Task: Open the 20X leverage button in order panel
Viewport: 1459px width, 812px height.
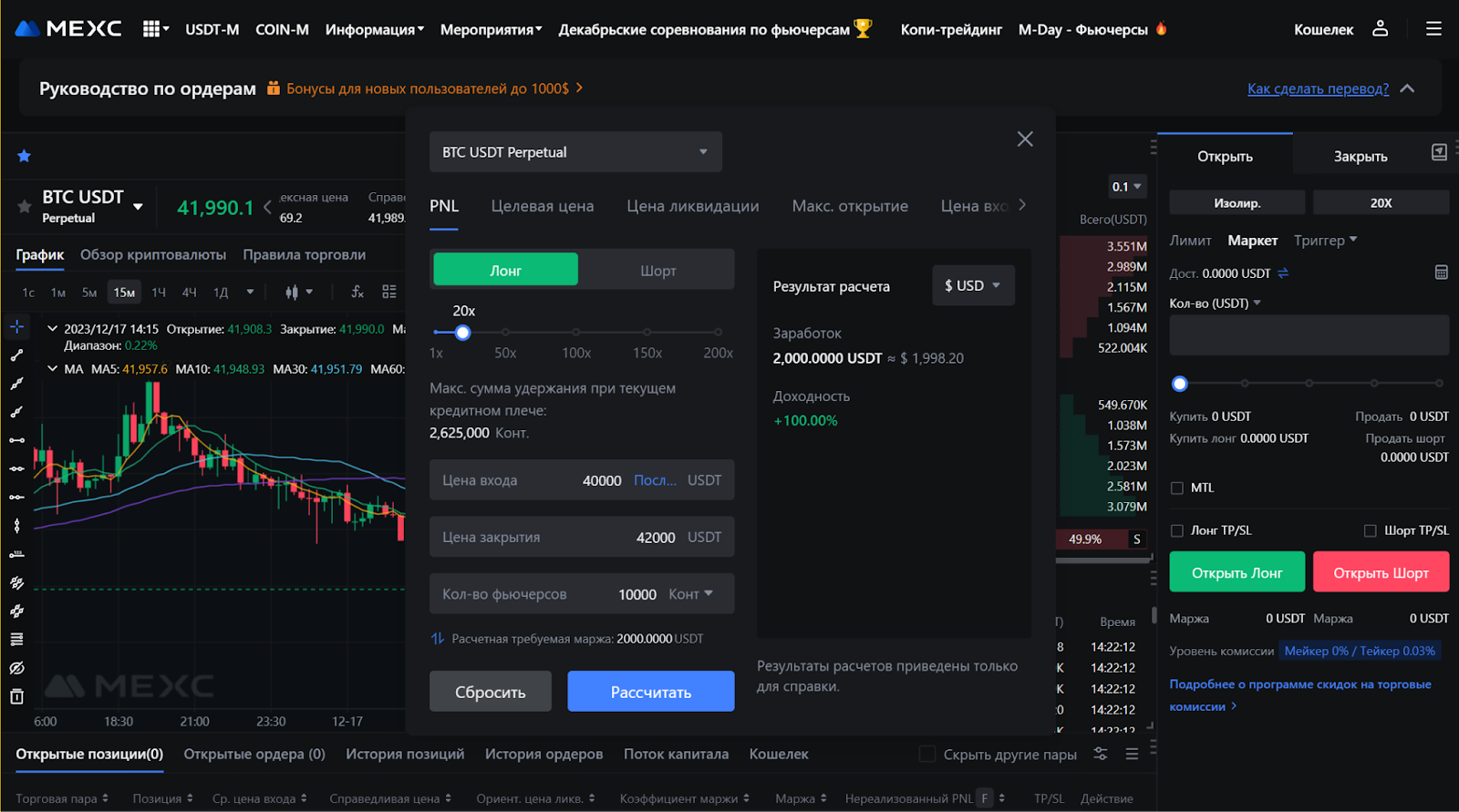Action: 1381,203
